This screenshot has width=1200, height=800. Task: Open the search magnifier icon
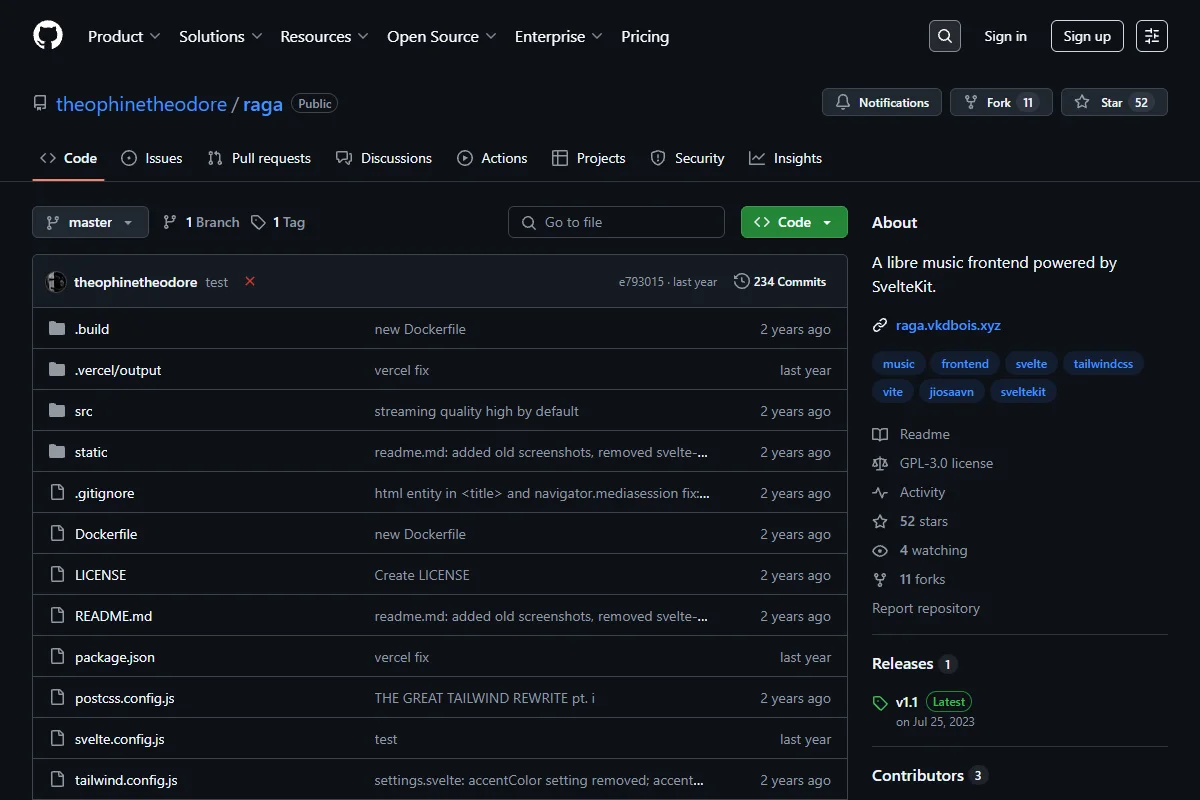click(x=945, y=36)
